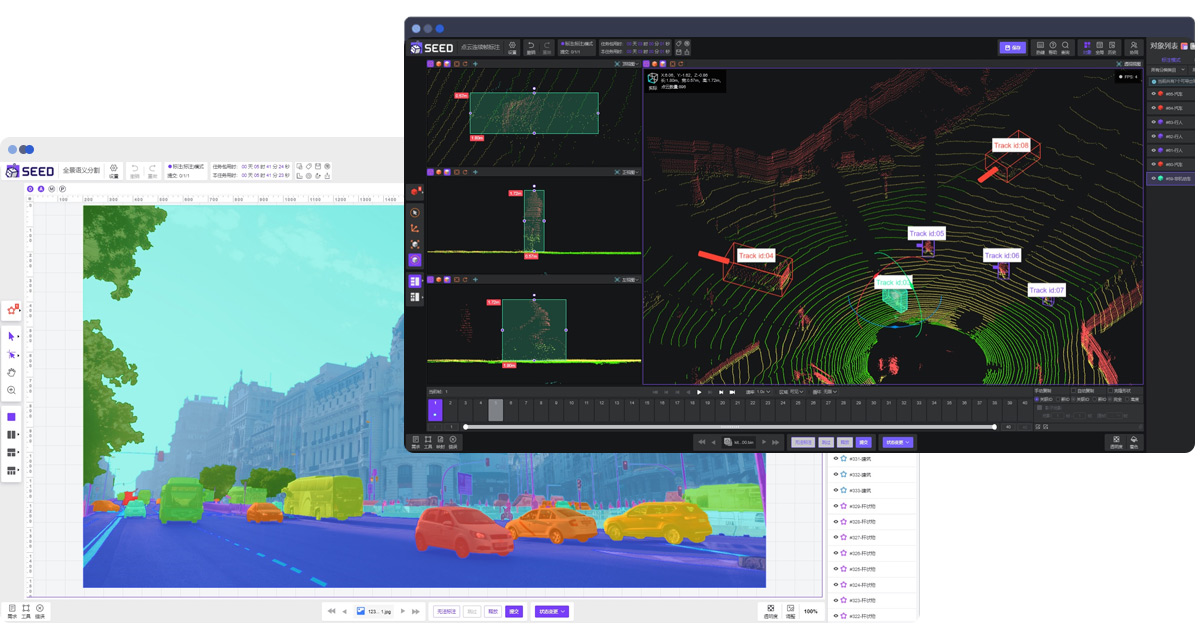Go to next image in light window
1200x641 pixels.
[x=403, y=611]
